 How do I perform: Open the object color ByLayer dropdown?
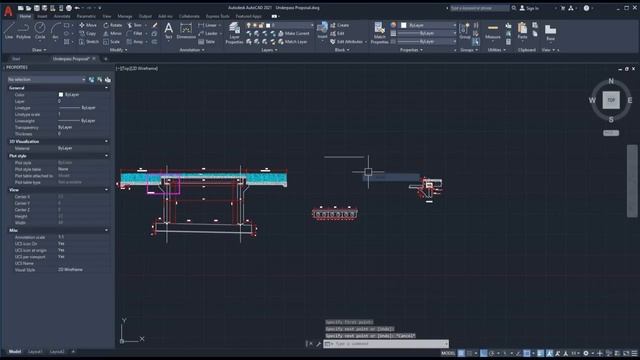click(429, 25)
